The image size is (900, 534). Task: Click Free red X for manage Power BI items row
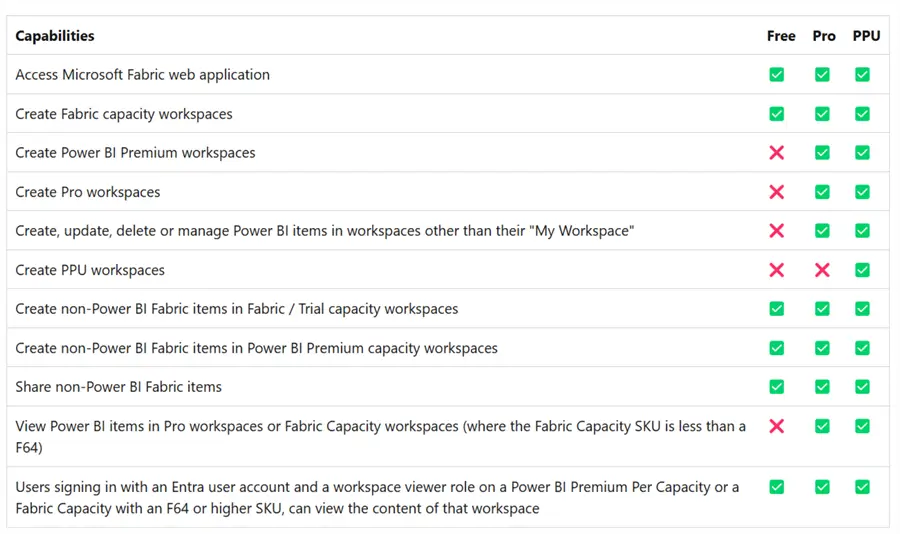(x=776, y=231)
